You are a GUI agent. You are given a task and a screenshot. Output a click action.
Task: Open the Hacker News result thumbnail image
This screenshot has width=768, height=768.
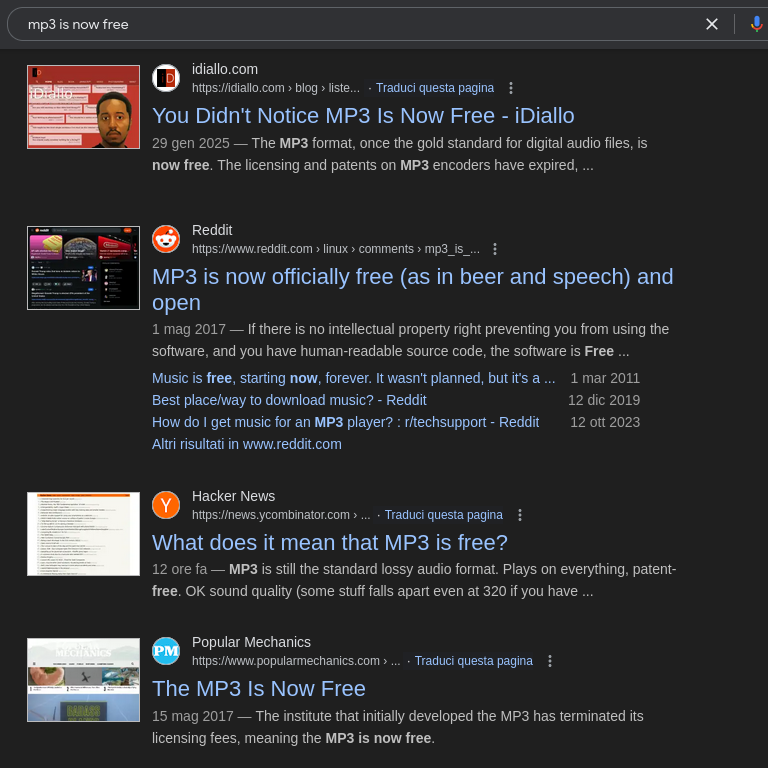click(x=83, y=534)
